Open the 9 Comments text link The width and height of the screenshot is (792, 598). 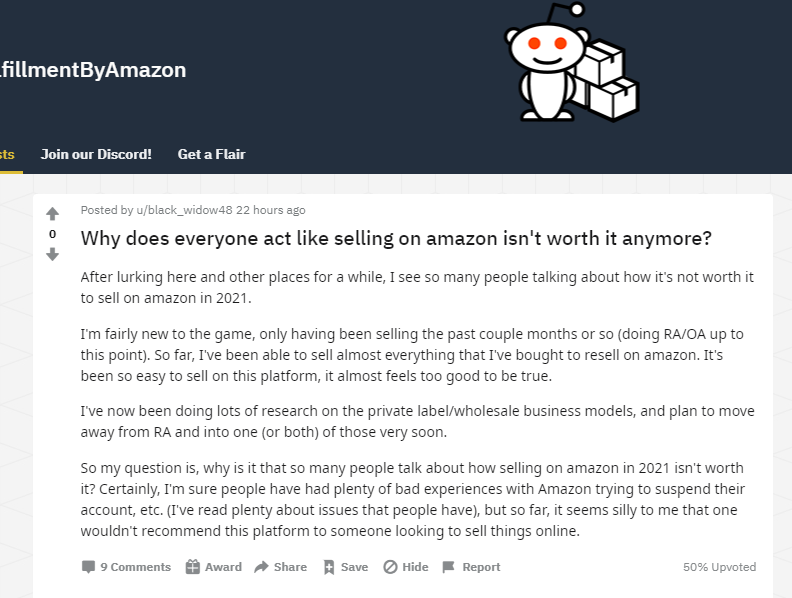(x=135, y=567)
